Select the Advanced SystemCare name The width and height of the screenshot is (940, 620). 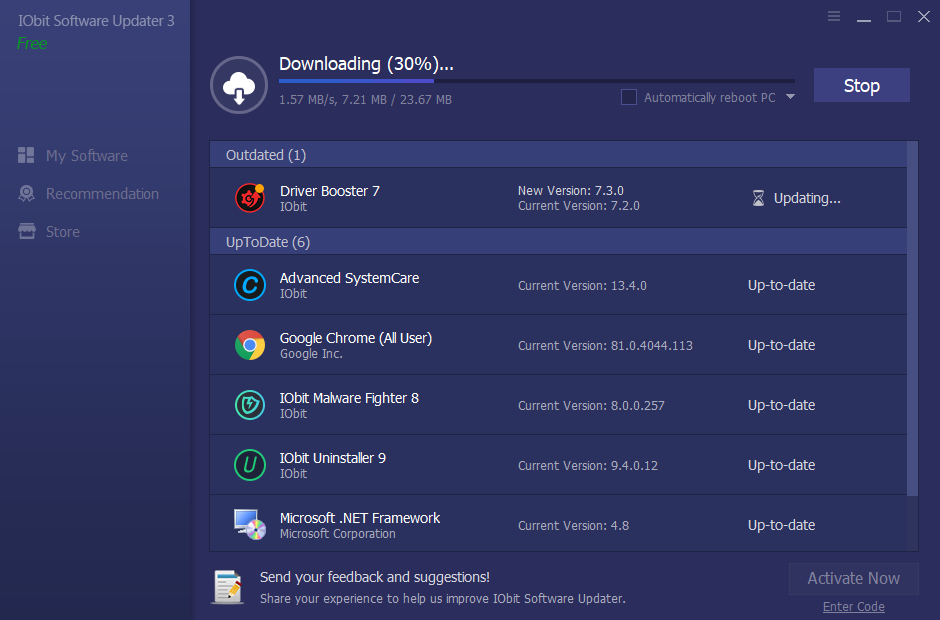[x=350, y=278]
